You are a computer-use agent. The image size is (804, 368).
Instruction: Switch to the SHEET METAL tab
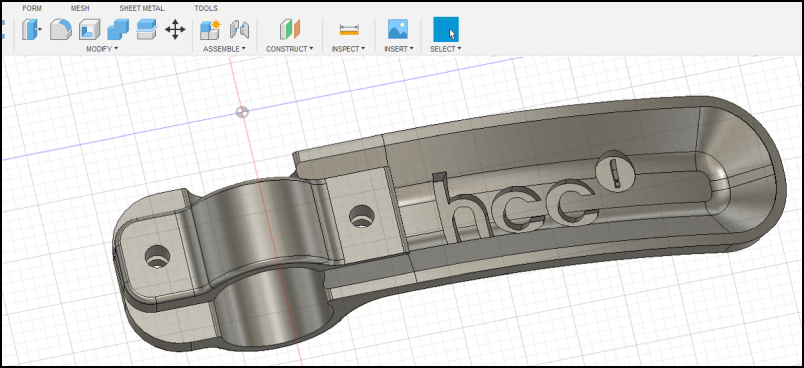(142, 8)
